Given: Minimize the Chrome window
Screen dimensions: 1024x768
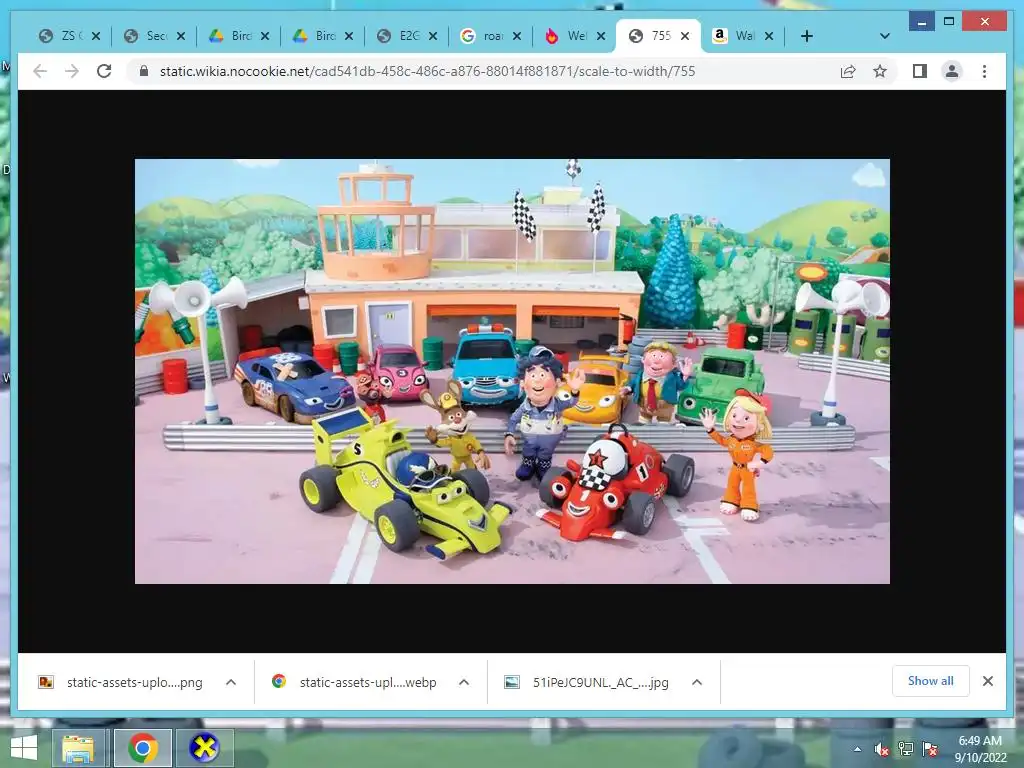Looking at the screenshot, I should pyautogui.click(x=922, y=22).
